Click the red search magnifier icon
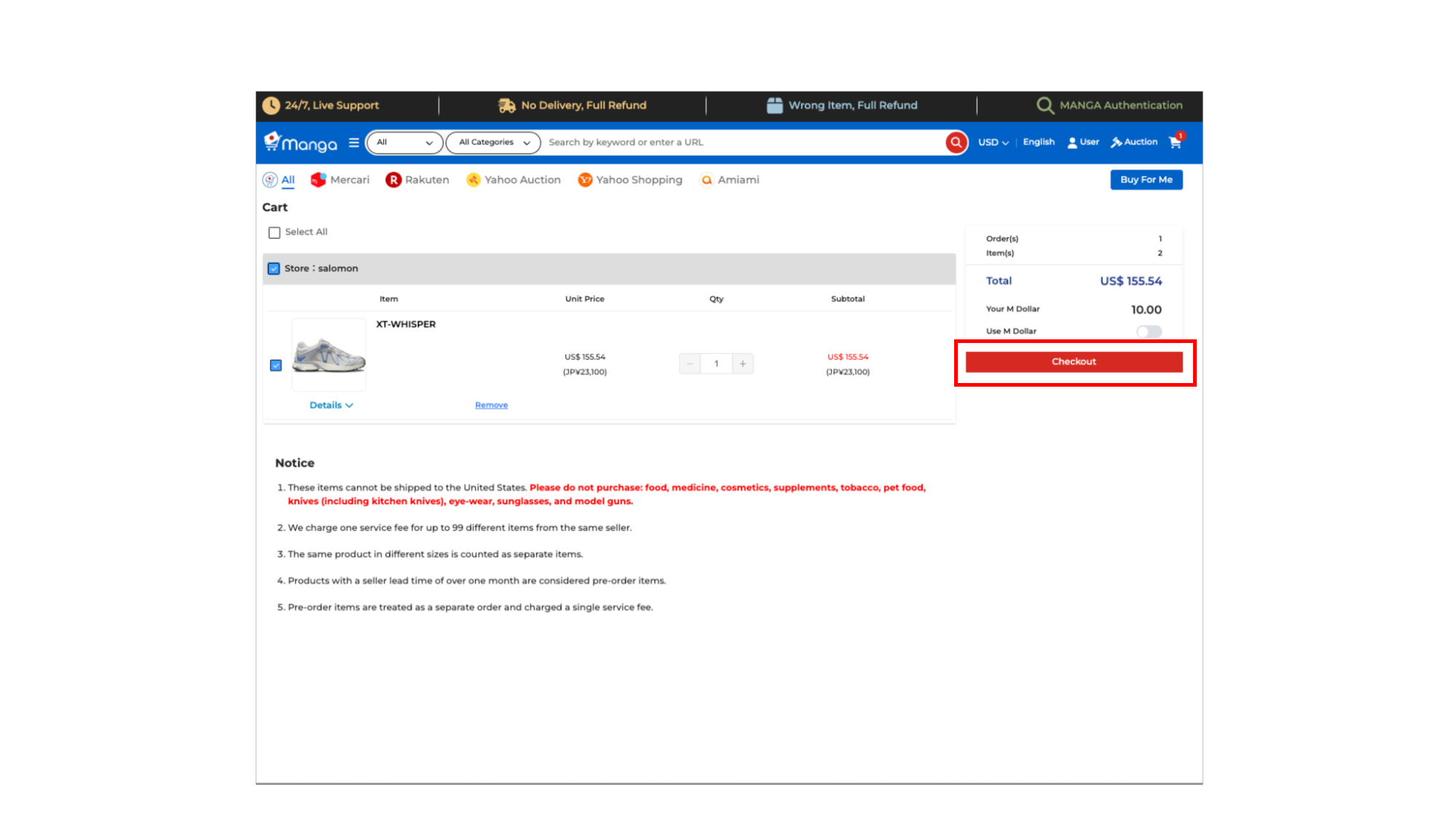This screenshot has height=836, width=1456. tap(956, 143)
